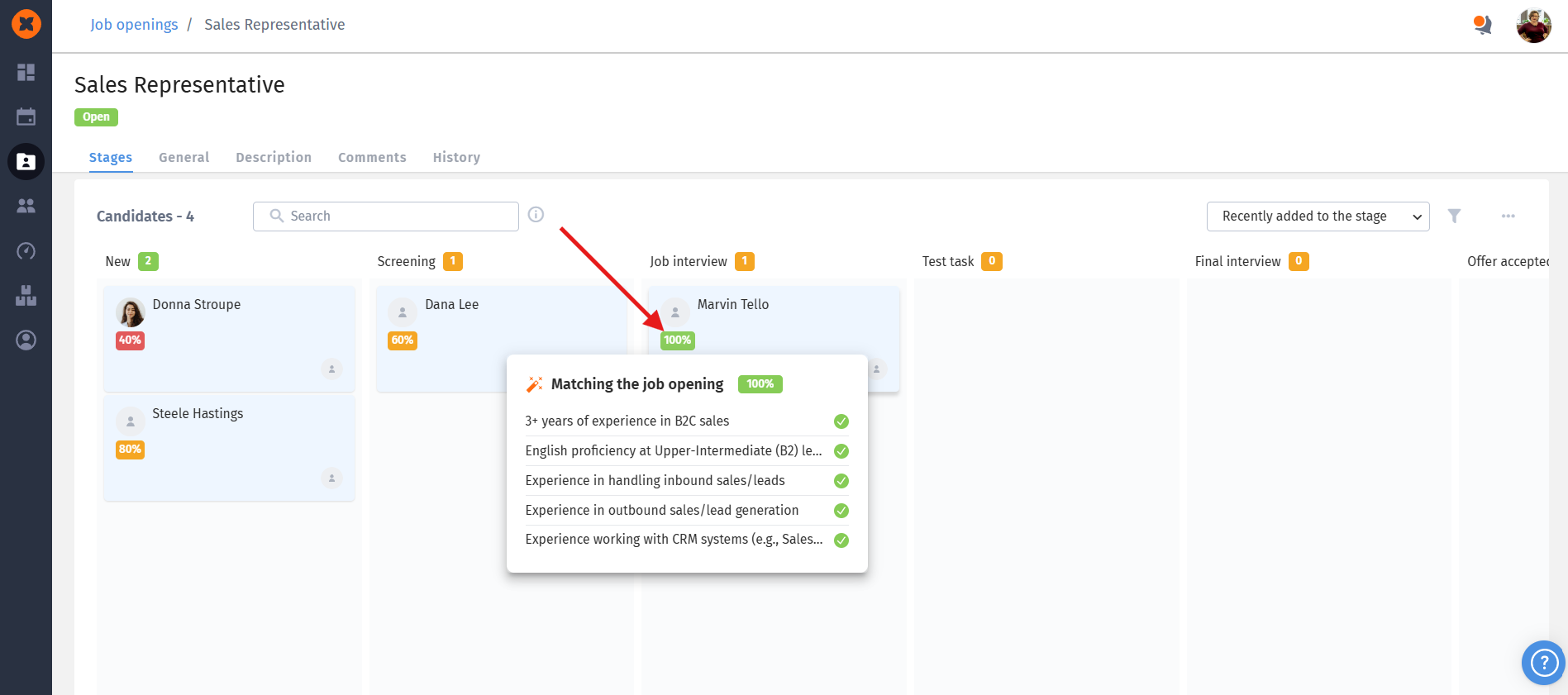Click the 100% badge in the matching popup

pyautogui.click(x=760, y=384)
